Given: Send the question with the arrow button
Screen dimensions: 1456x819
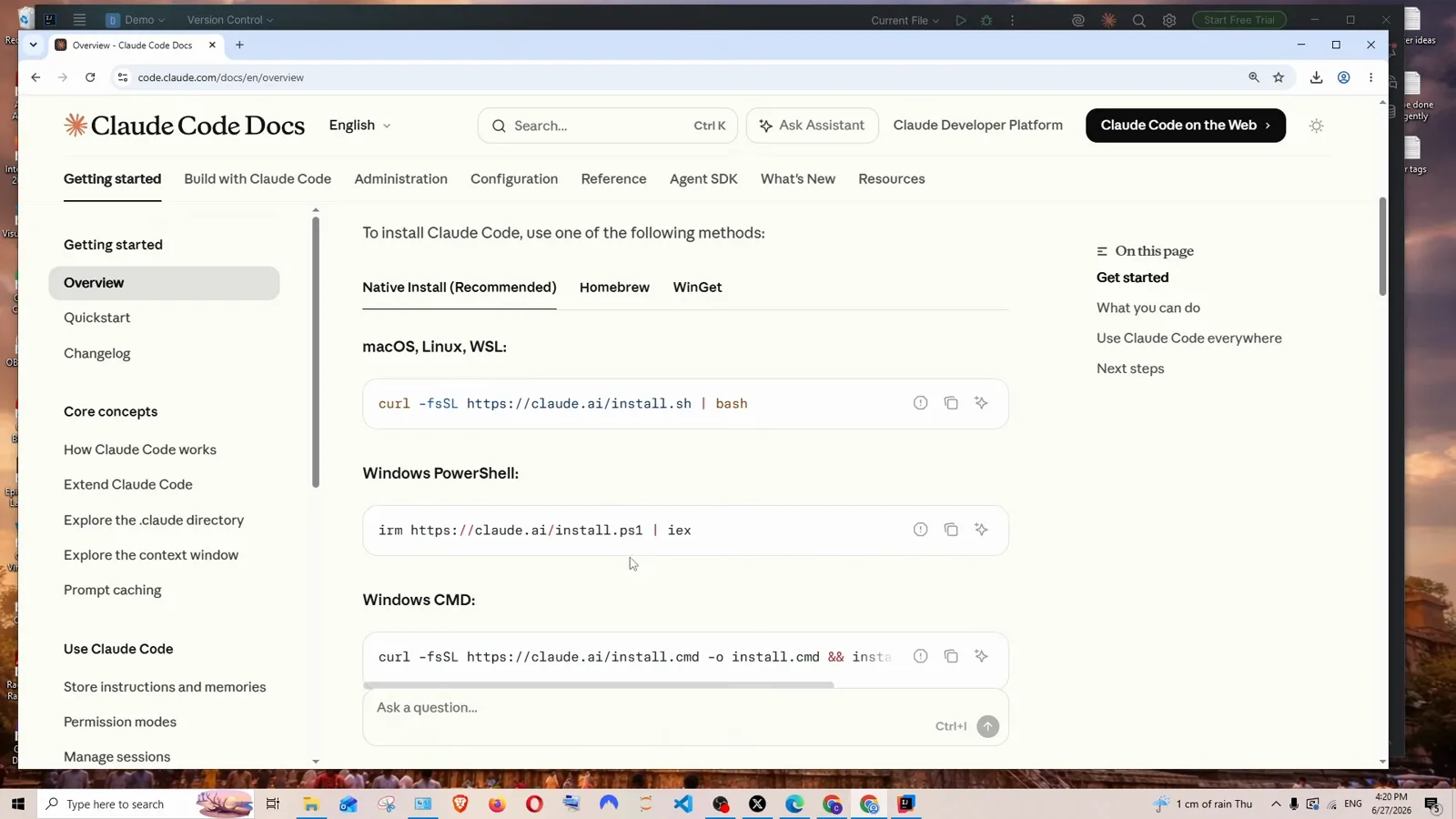Looking at the screenshot, I should tap(987, 726).
